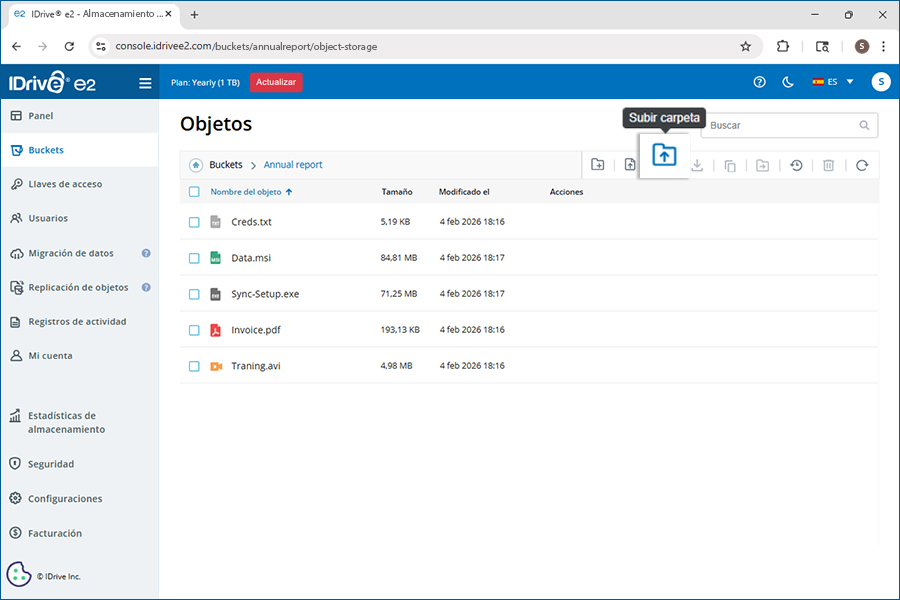This screenshot has width=900, height=600.
Task: Click the bucket home icon in breadcrumb
Action: pyautogui.click(x=195, y=165)
